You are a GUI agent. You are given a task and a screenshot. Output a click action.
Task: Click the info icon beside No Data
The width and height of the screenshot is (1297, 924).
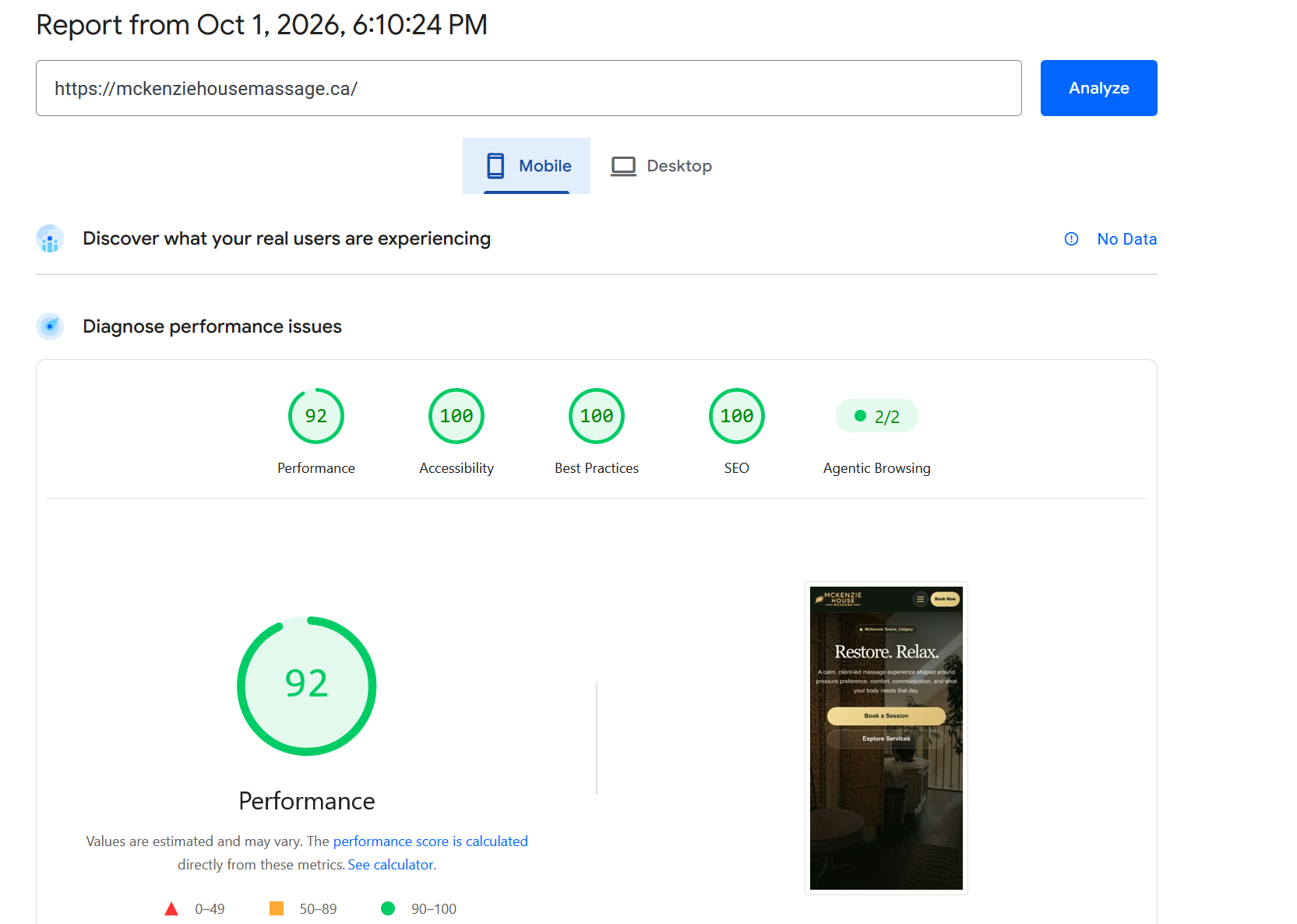pos(1071,239)
